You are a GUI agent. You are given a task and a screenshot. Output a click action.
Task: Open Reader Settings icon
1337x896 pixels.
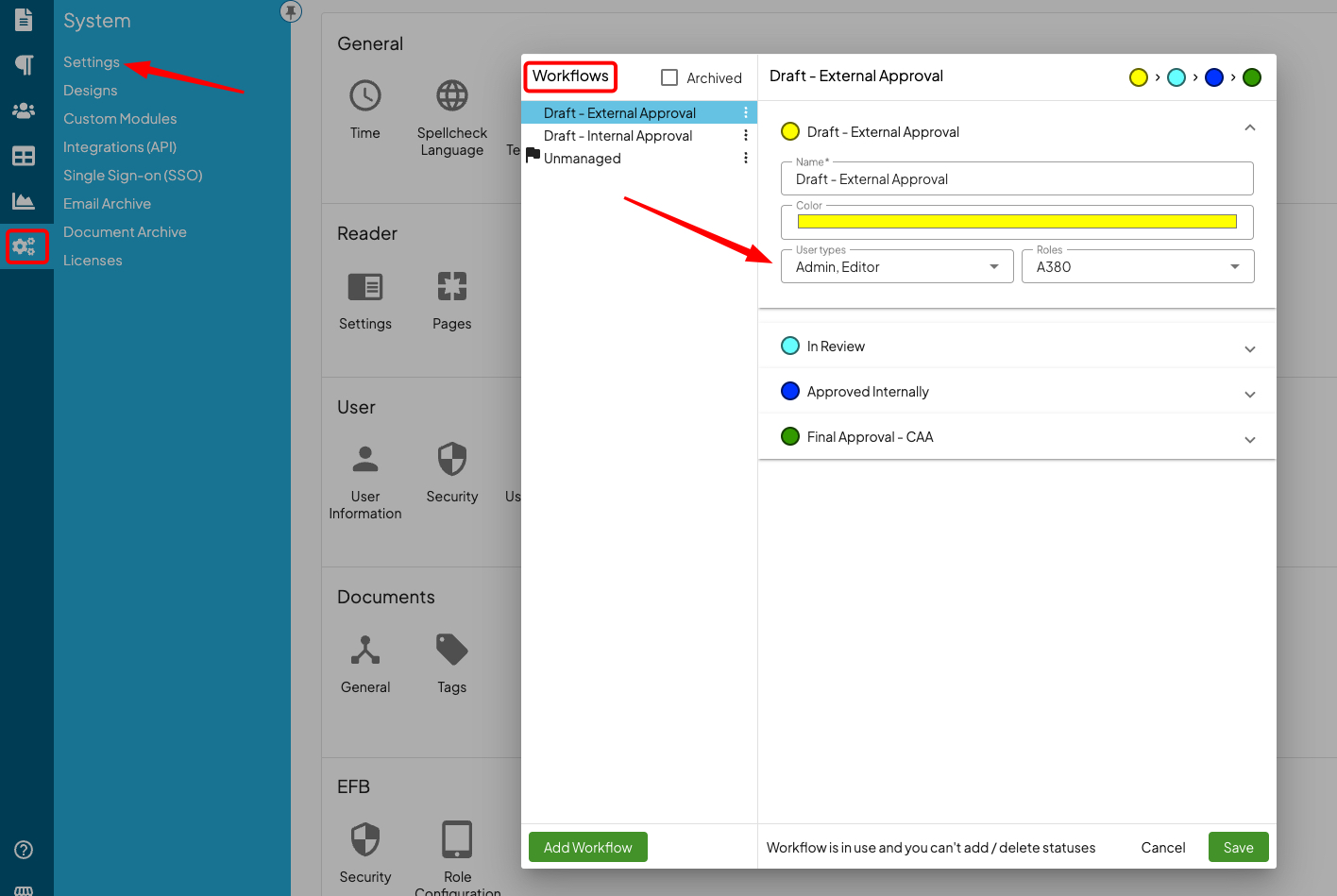click(365, 286)
